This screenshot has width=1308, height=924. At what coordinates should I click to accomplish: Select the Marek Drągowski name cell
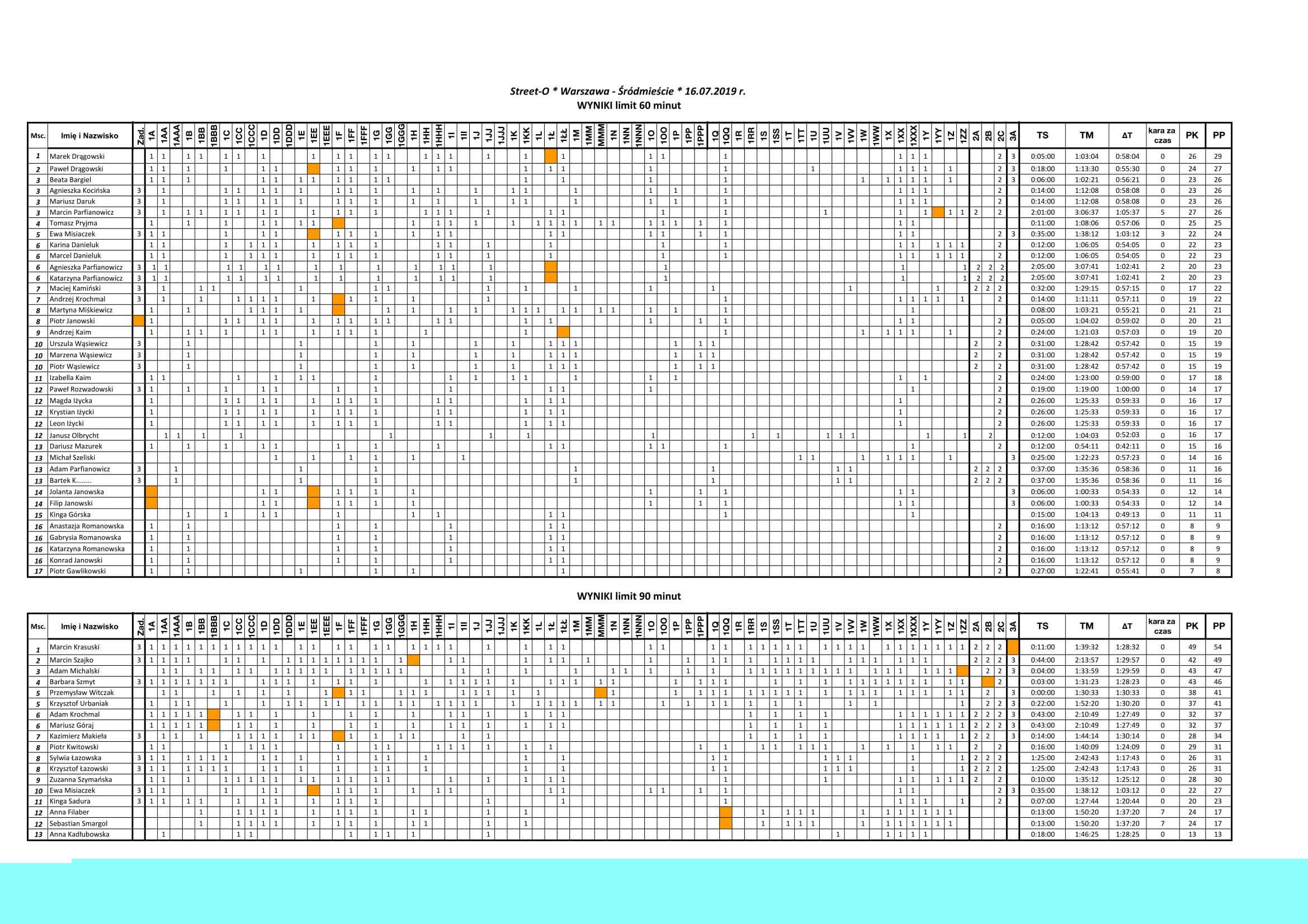(x=77, y=156)
